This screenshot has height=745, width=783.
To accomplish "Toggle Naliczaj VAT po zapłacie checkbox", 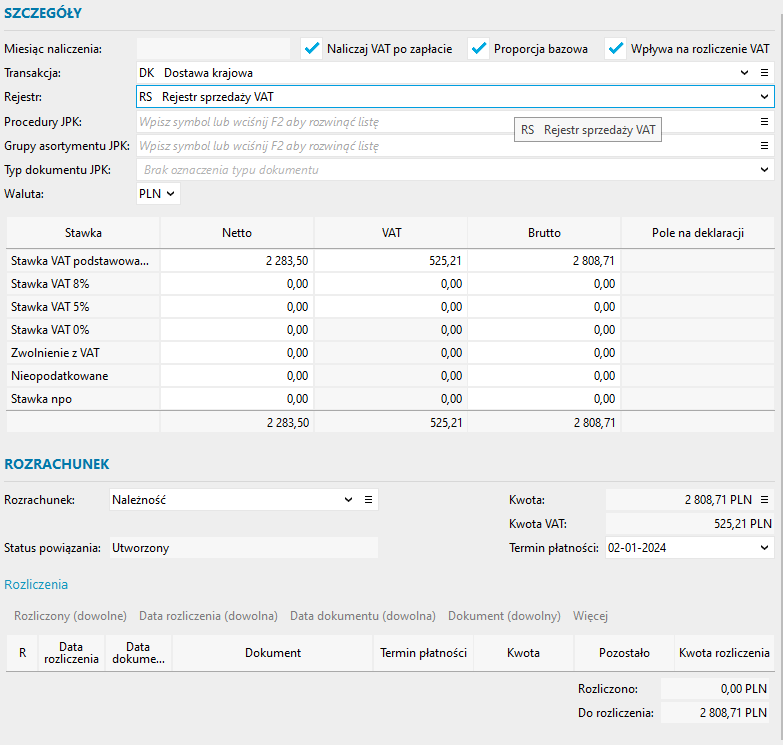I will (312, 48).
